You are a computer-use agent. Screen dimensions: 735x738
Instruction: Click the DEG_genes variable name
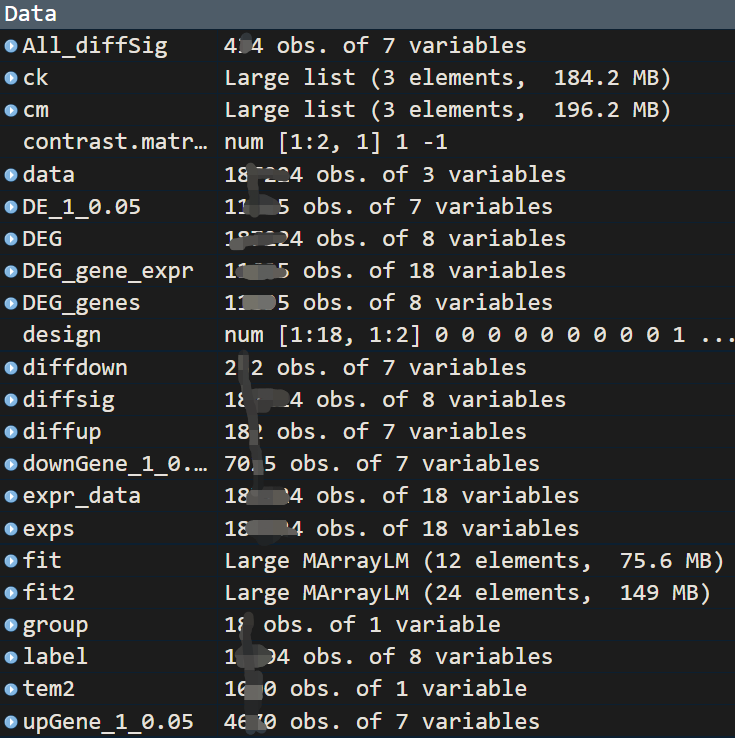[81, 303]
